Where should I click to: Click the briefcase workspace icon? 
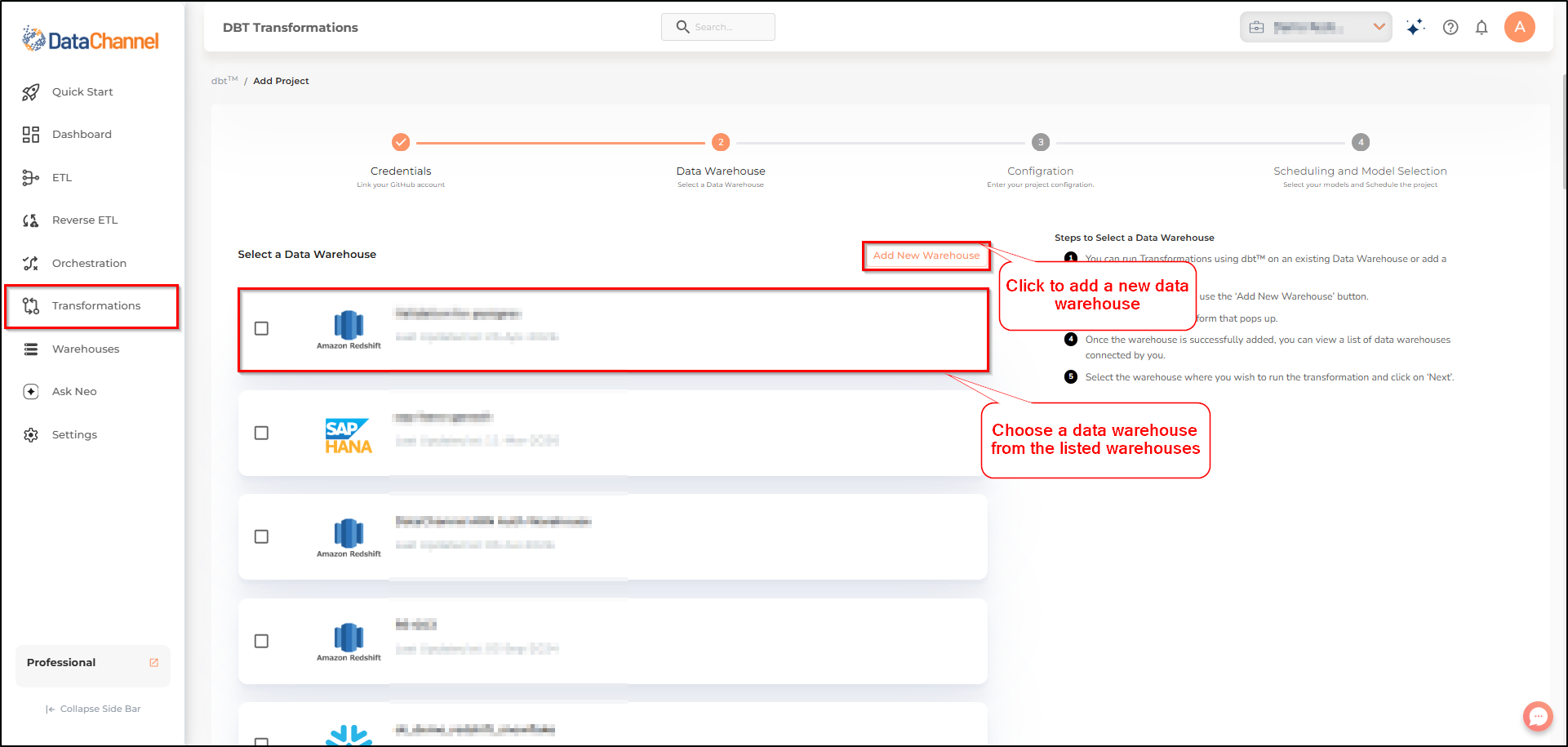pyautogui.click(x=1257, y=27)
